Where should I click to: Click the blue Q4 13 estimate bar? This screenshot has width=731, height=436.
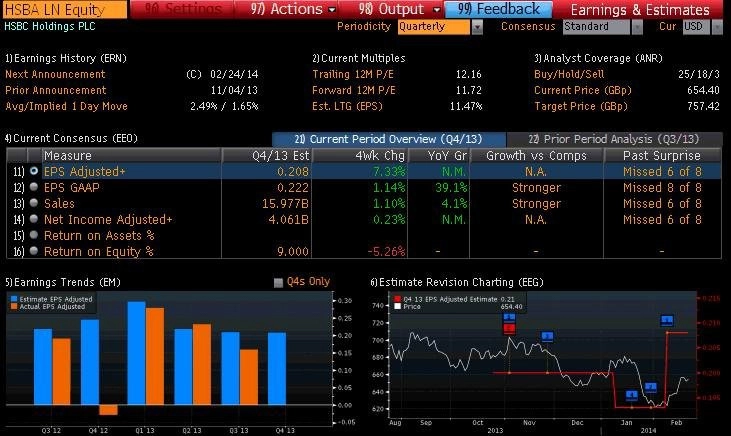277,368
